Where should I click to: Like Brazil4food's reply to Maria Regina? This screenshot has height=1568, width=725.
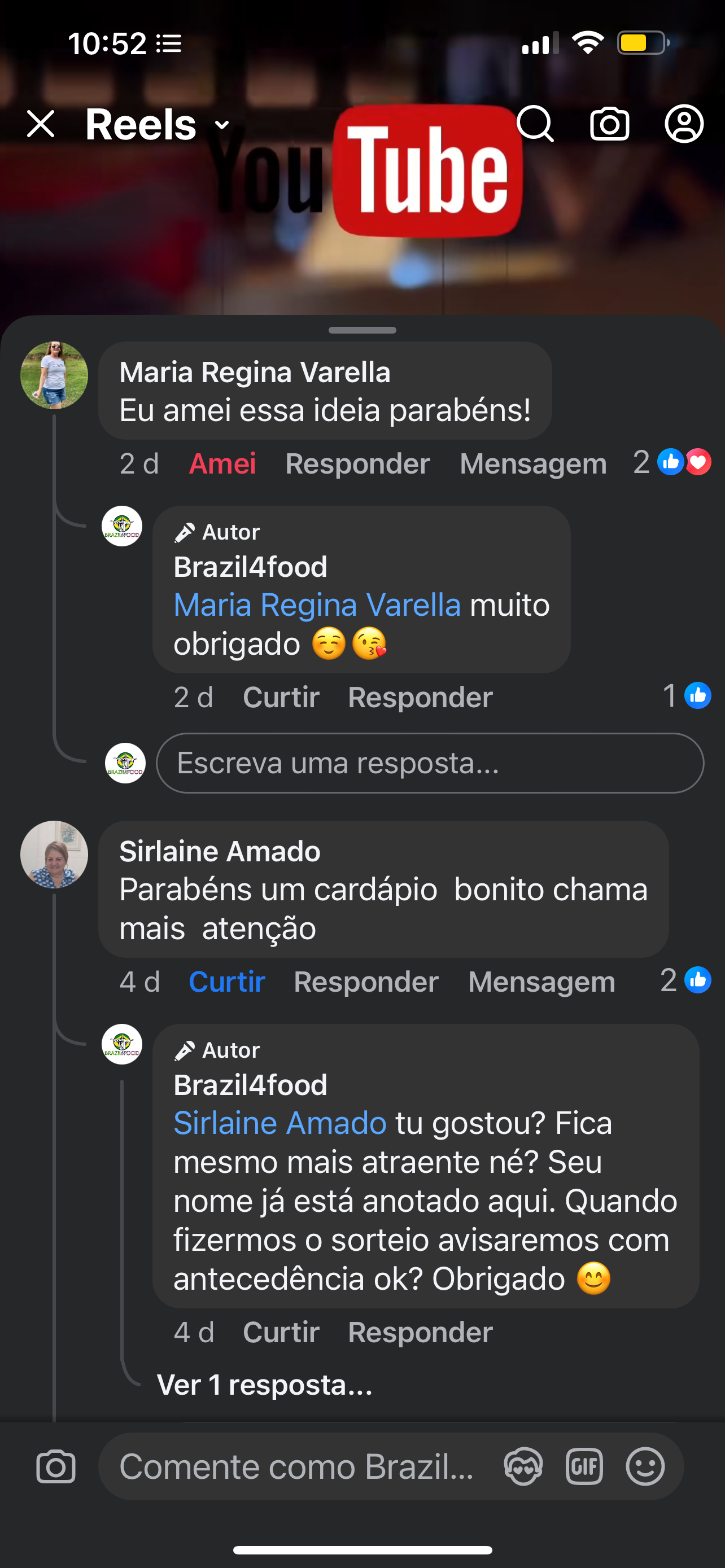coord(281,698)
